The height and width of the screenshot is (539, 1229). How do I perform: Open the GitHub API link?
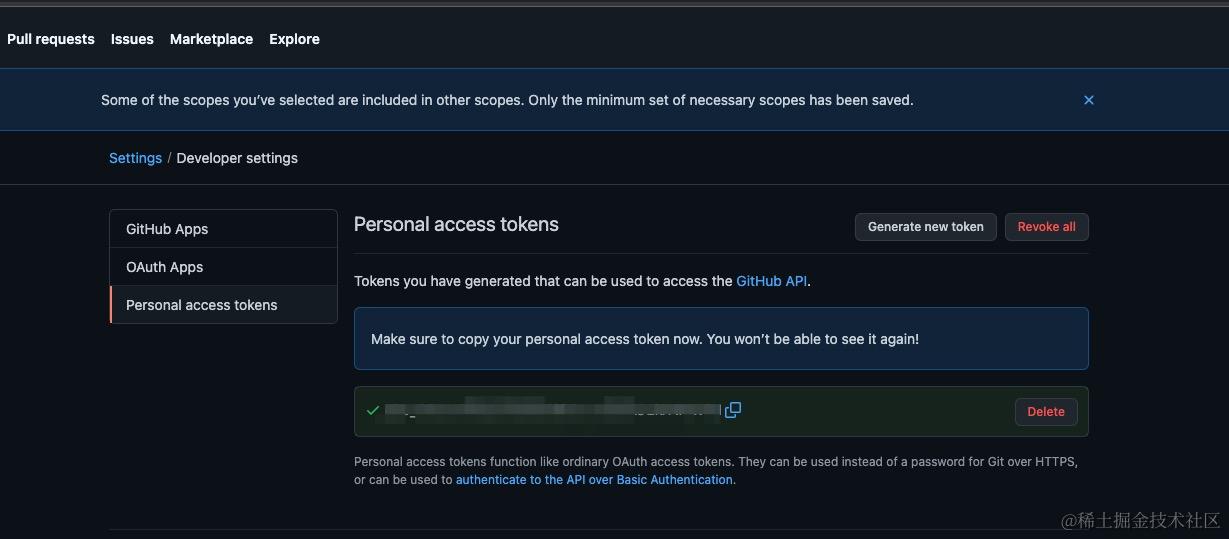pos(771,281)
